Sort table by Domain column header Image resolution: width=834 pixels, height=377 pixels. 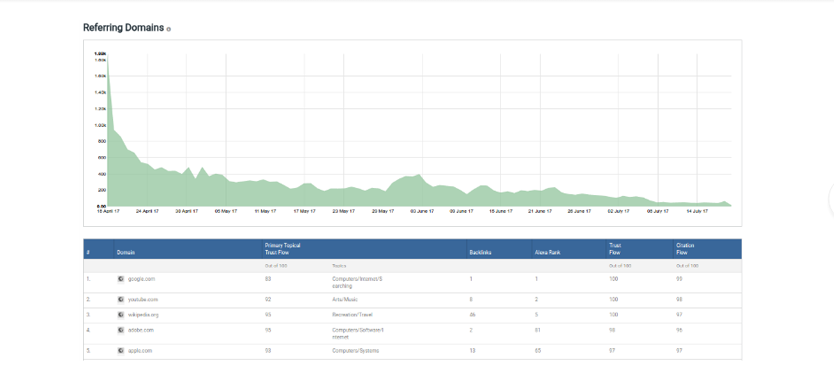click(126, 253)
